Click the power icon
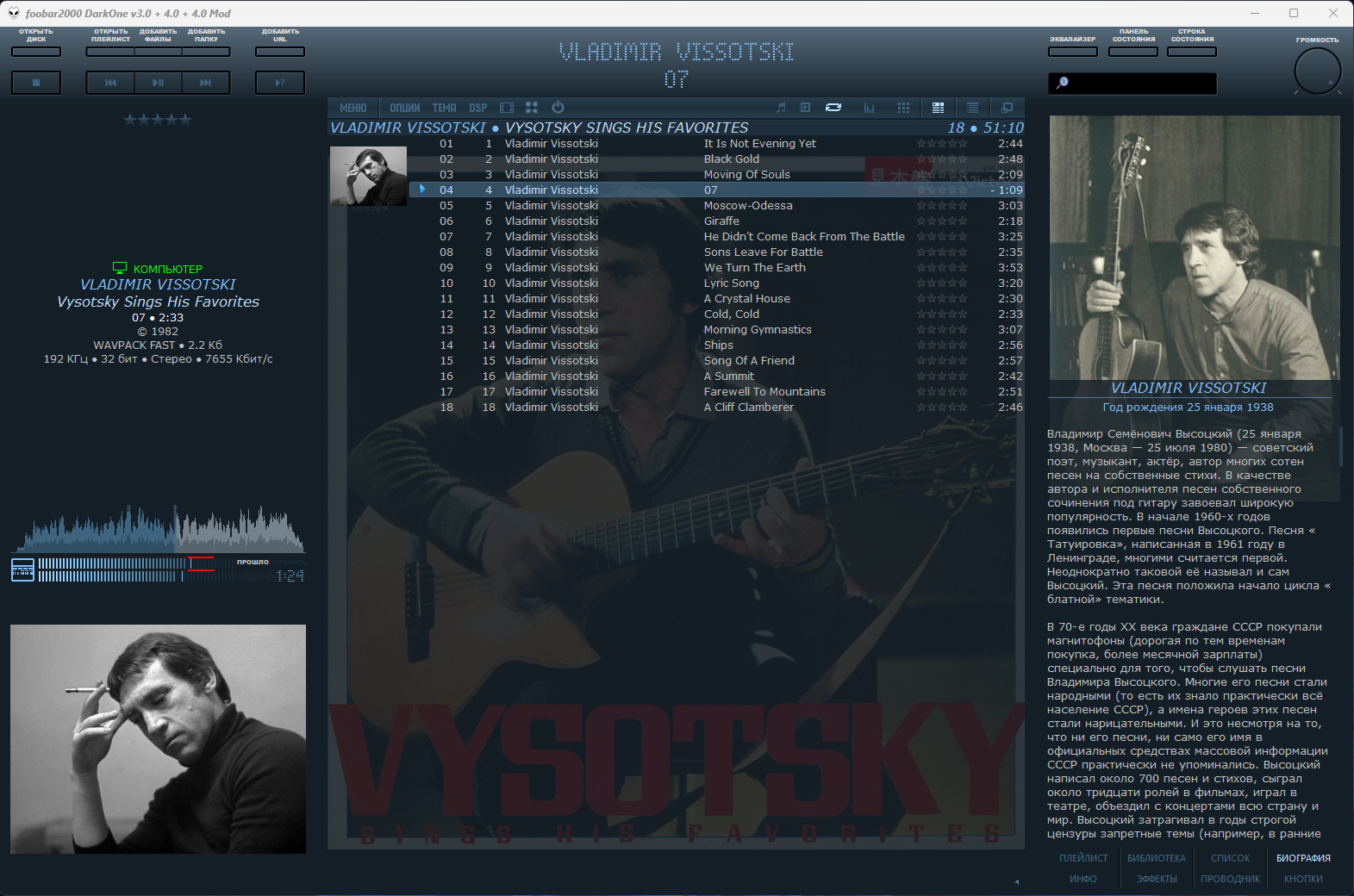Screen dimensions: 1354x896 point(558,108)
